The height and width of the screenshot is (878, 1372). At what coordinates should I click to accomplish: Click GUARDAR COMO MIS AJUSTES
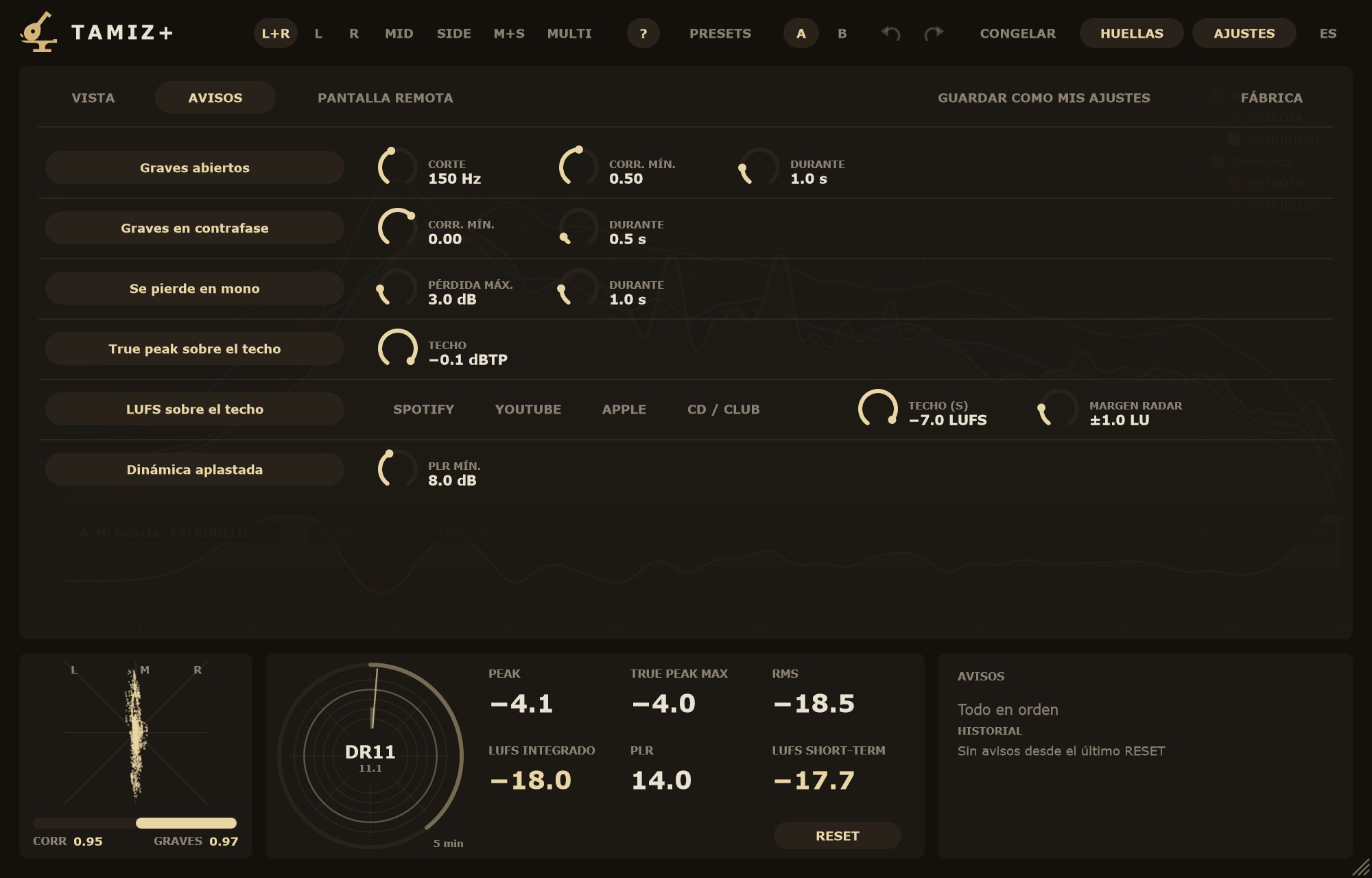tap(1044, 97)
